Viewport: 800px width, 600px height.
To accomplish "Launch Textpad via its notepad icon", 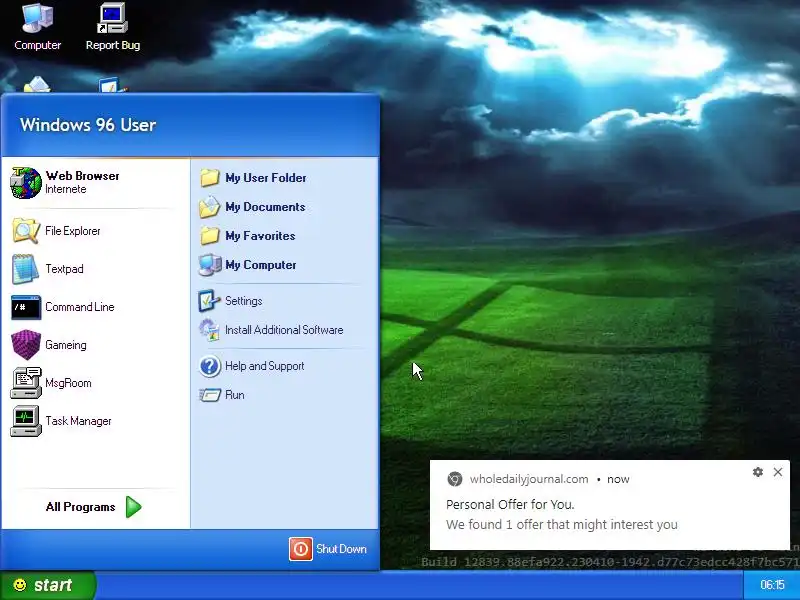I will coord(26,269).
